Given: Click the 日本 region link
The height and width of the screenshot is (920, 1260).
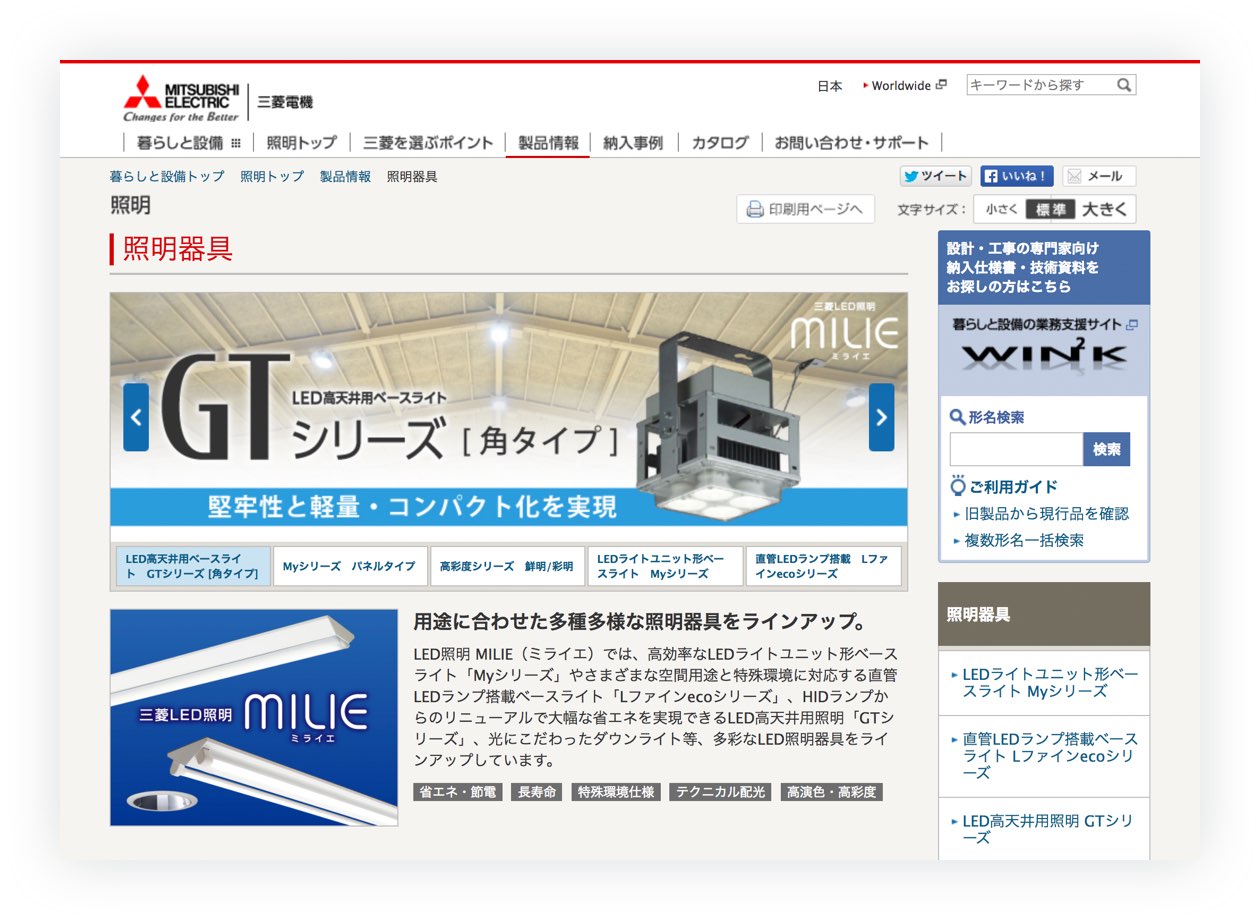Looking at the screenshot, I should 830,86.
